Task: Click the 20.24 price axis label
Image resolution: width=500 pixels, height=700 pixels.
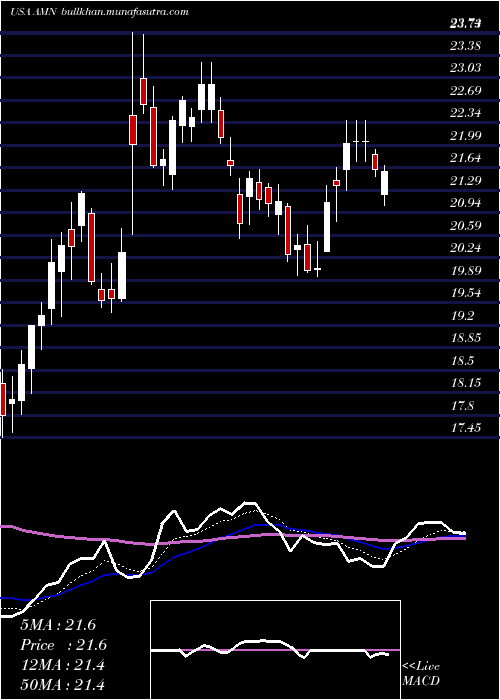Action: tap(466, 248)
